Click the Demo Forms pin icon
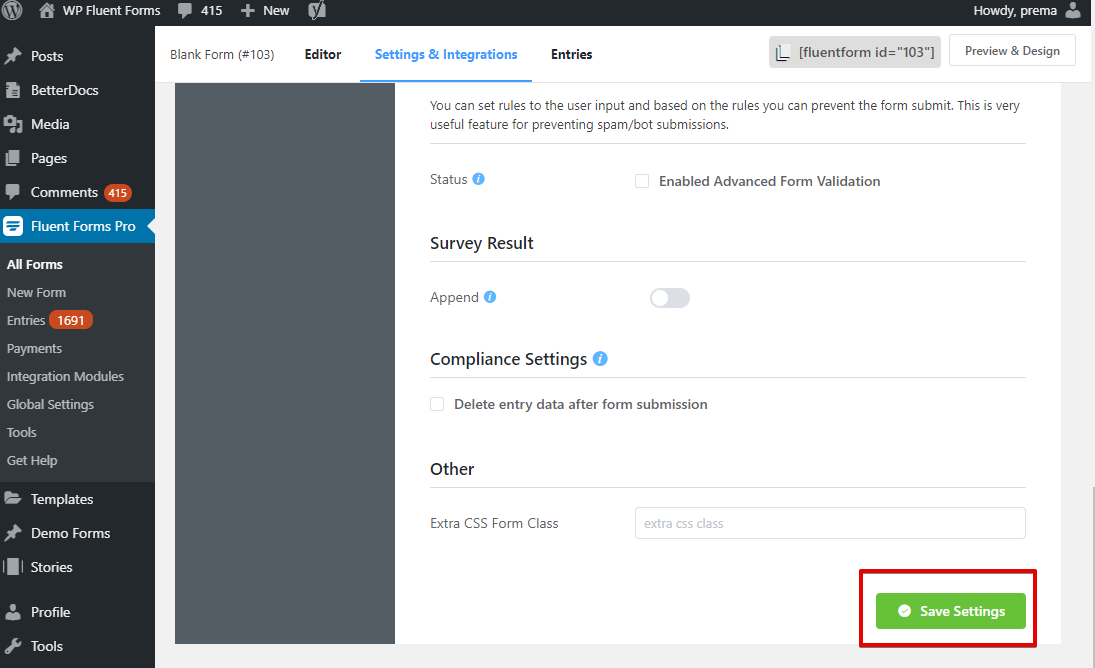 [x=13, y=533]
